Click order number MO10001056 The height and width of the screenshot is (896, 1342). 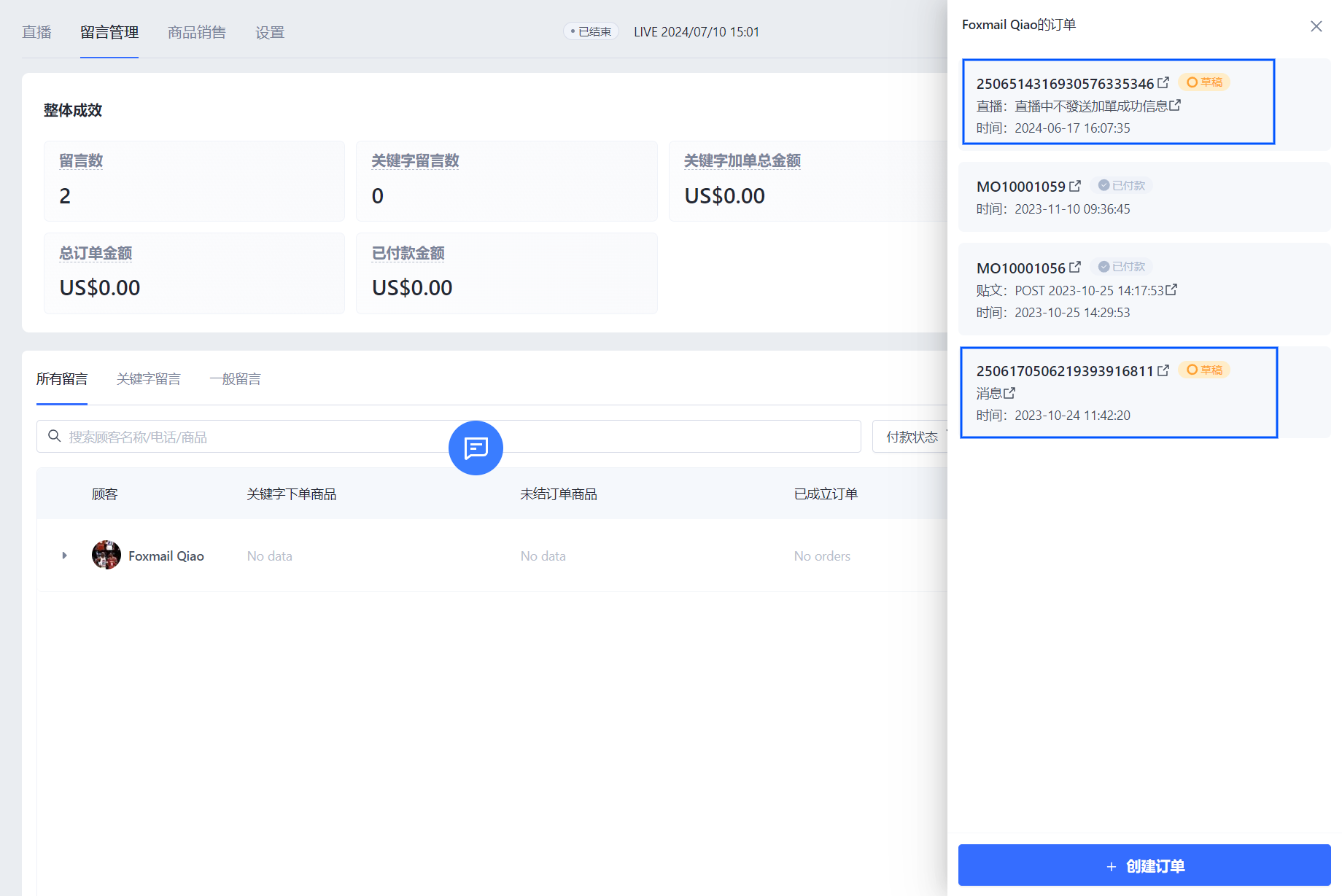pyautogui.click(x=1021, y=268)
